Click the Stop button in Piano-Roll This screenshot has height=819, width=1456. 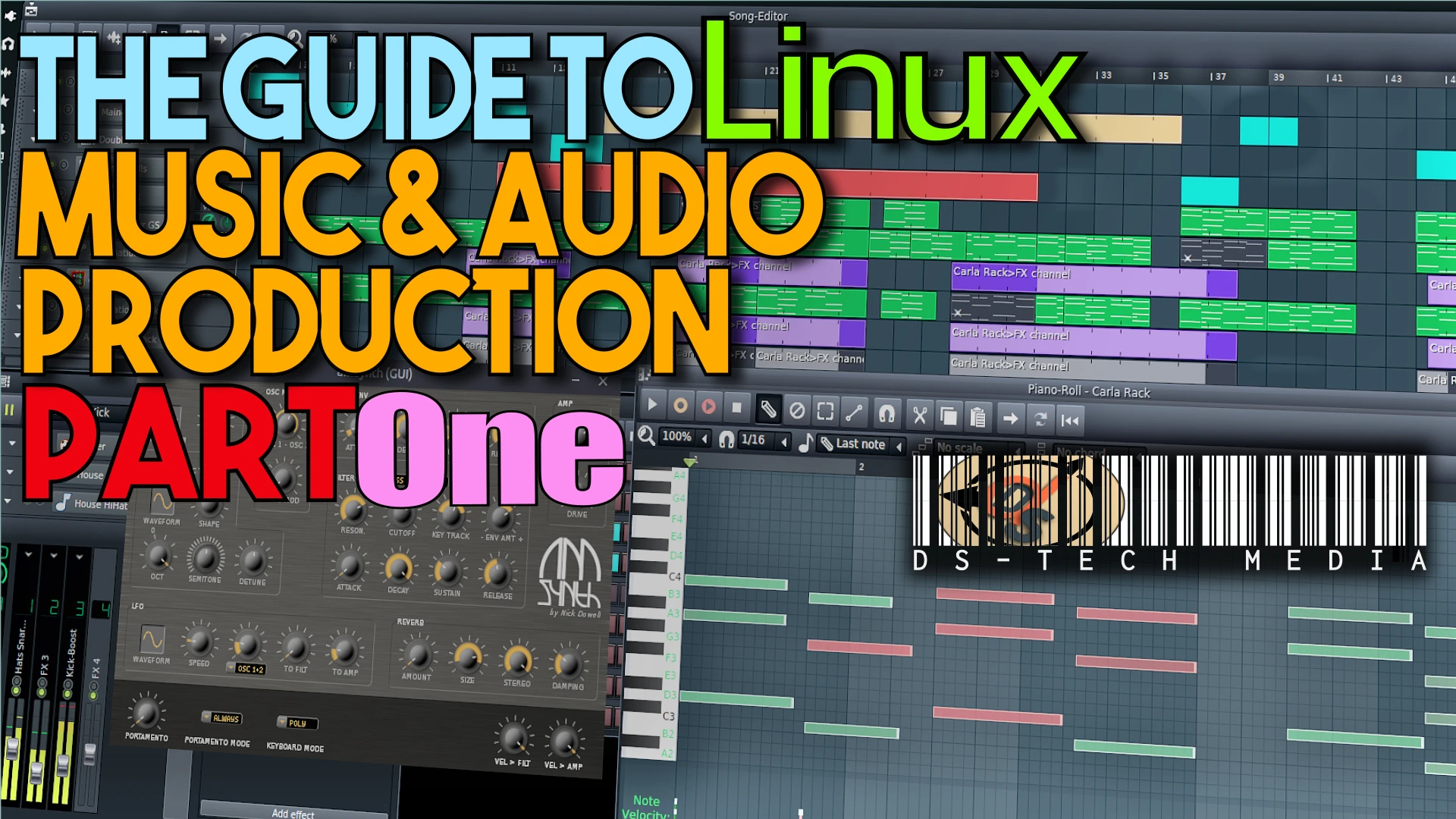point(736,408)
